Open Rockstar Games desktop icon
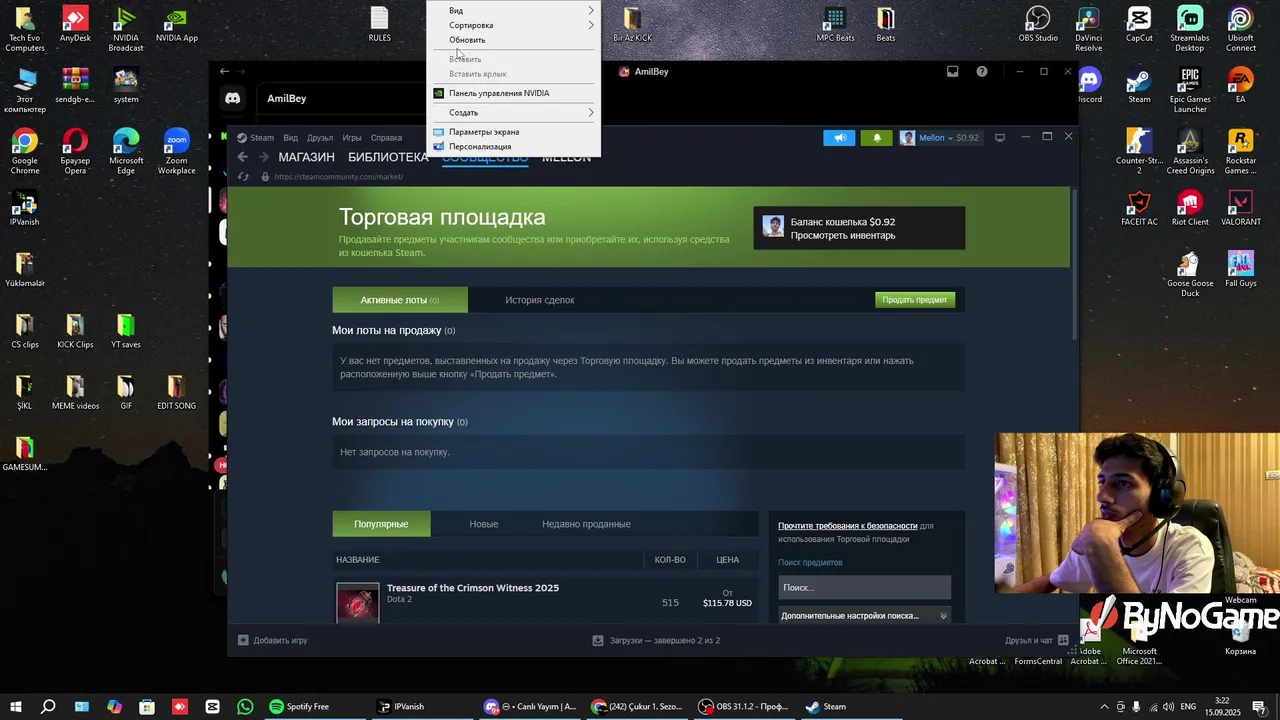 (x=1241, y=151)
